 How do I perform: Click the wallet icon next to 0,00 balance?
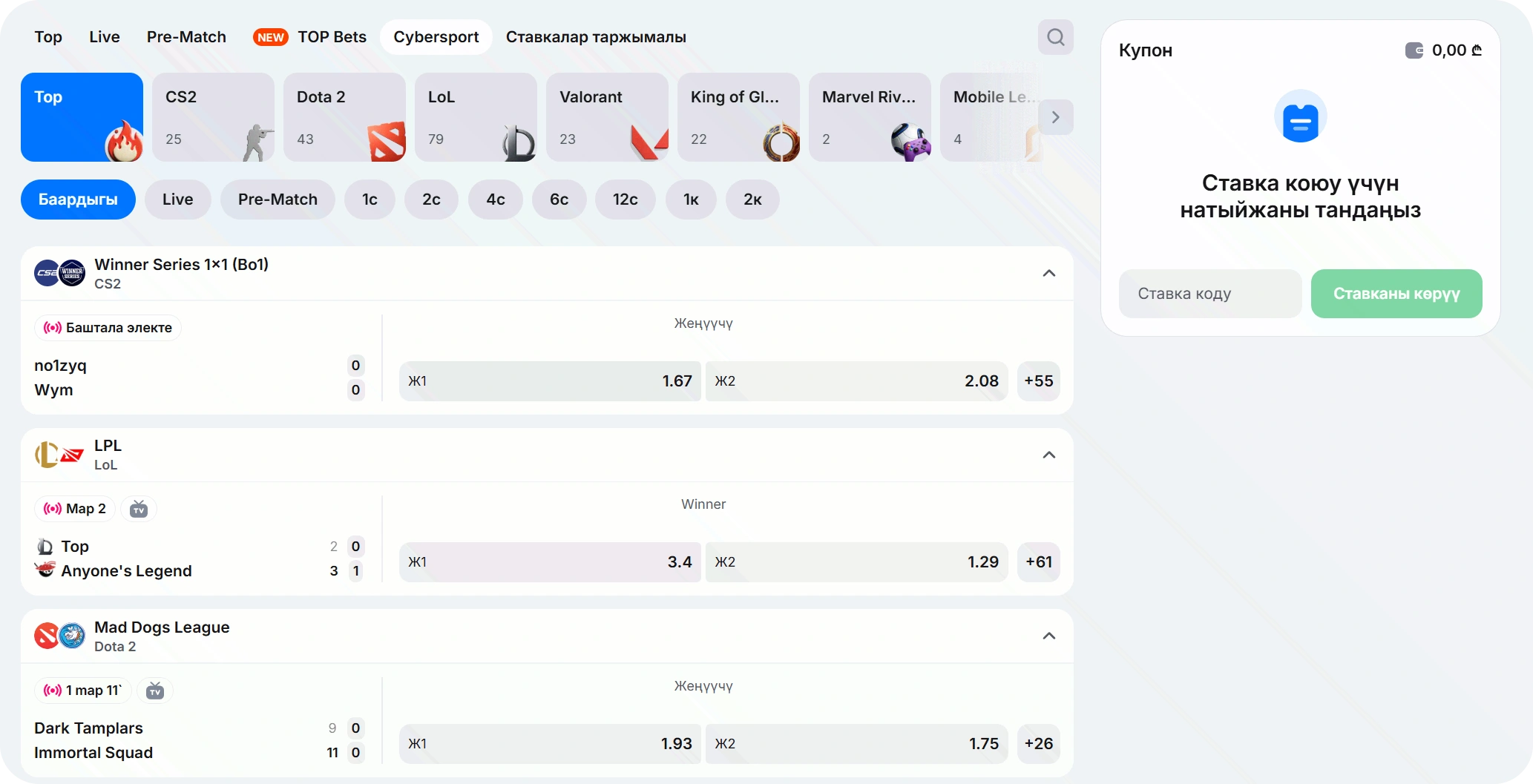(x=1414, y=50)
